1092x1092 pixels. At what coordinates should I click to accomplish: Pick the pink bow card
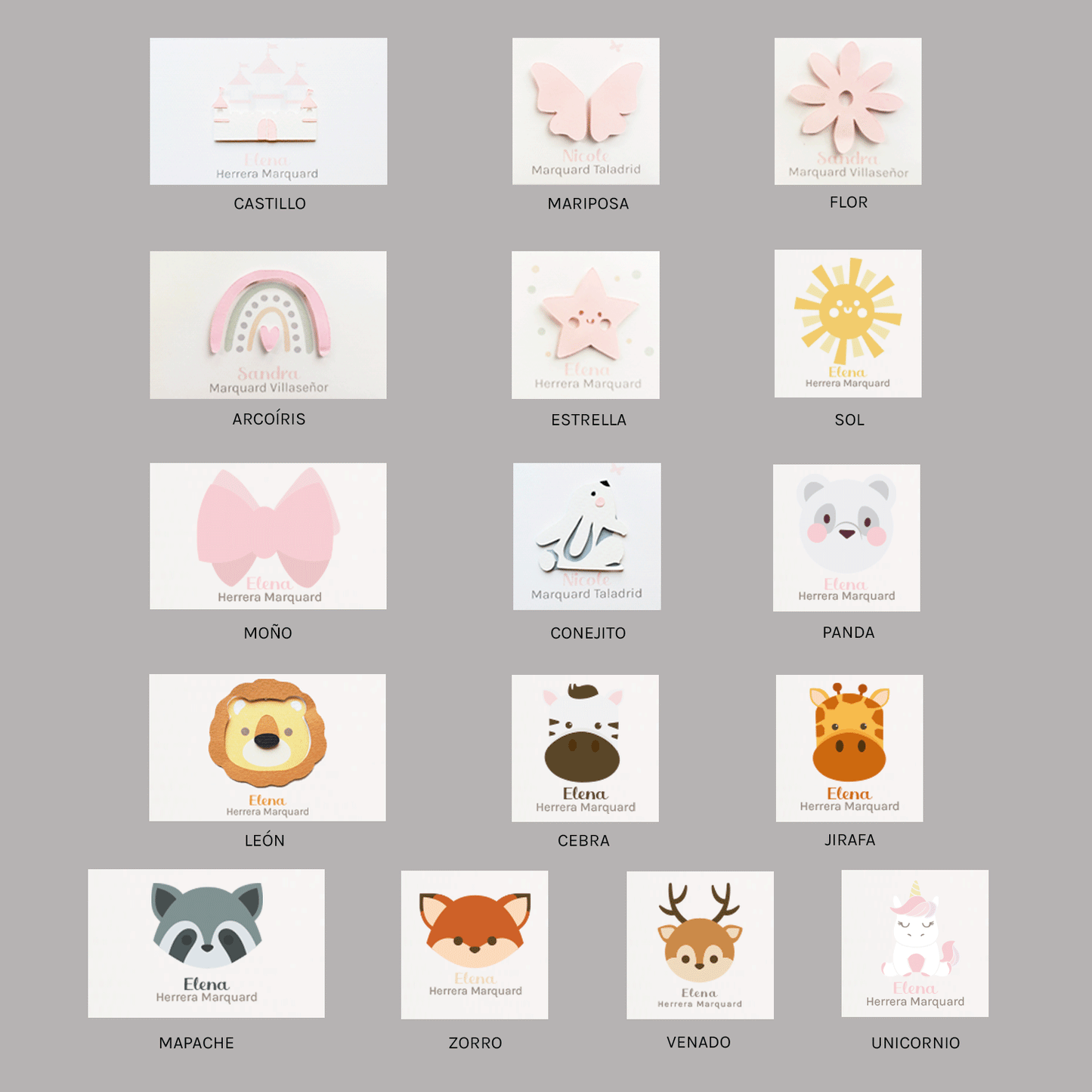[268, 536]
